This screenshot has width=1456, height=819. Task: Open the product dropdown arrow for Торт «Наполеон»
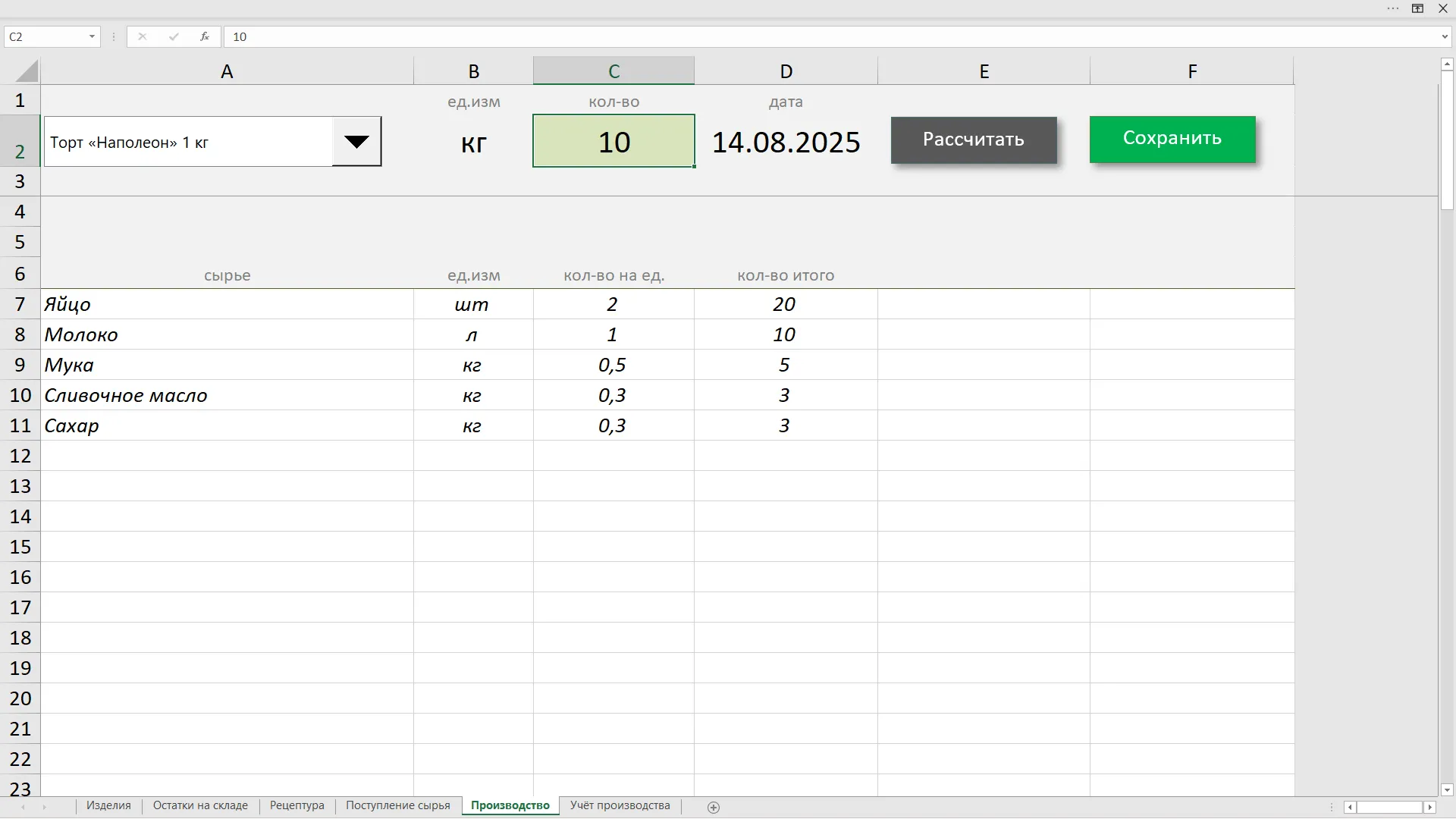(x=356, y=141)
